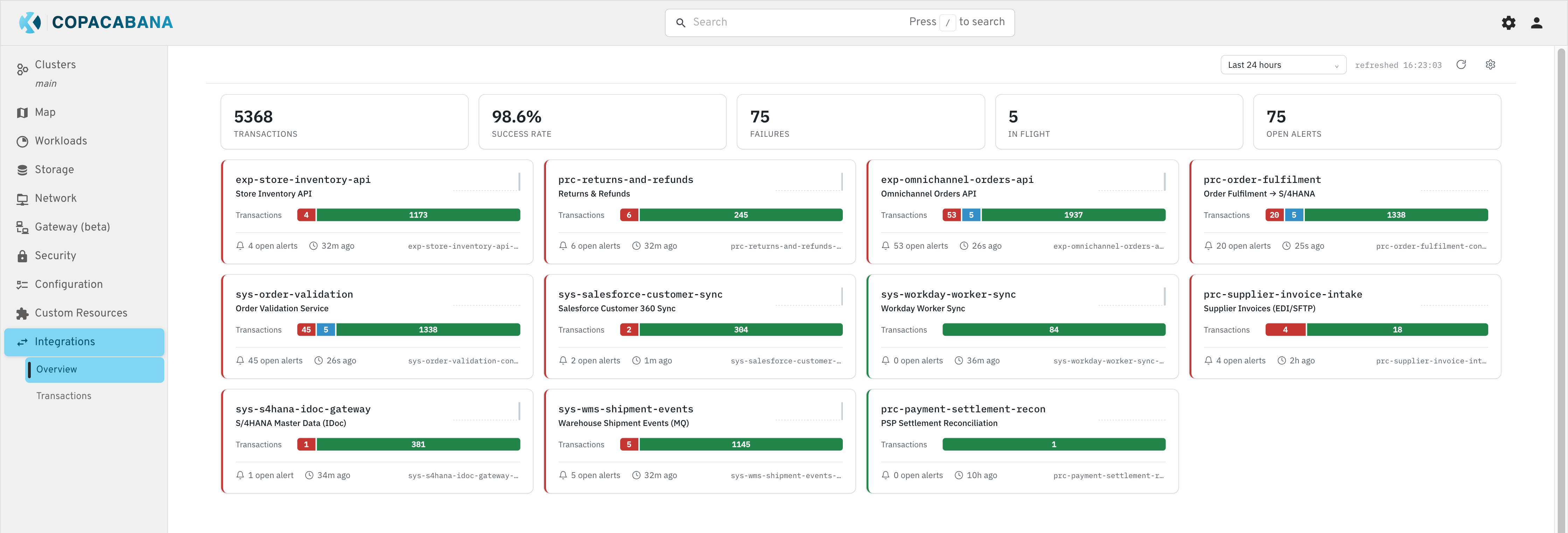The width and height of the screenshot is (1568, 533).
Task: Click red 4 segment on prc-supplier-invoice-intake
Action: coord(1285,330)
